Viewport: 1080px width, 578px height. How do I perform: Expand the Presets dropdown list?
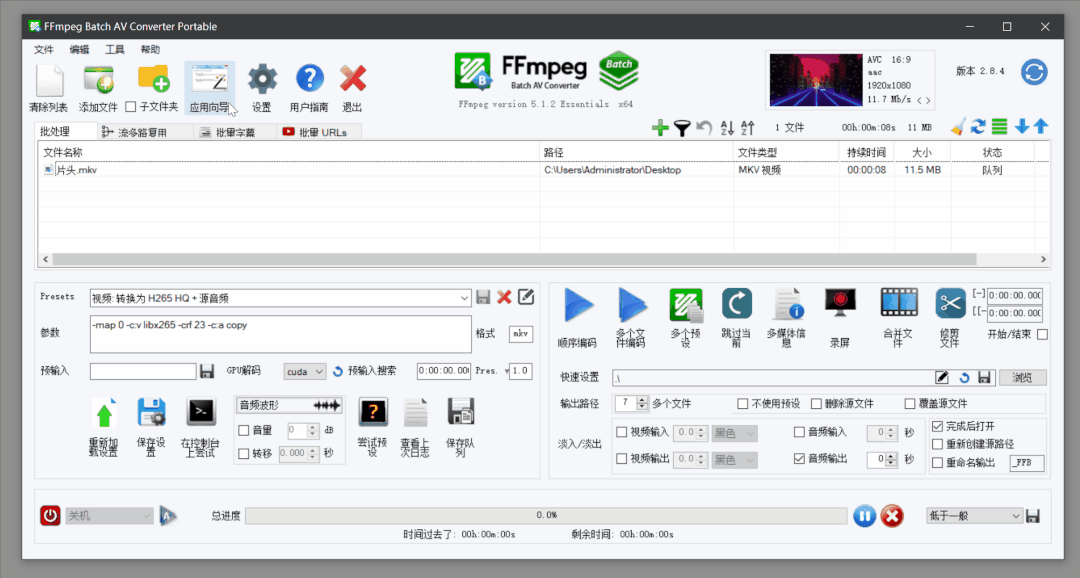tap(464, 298)
